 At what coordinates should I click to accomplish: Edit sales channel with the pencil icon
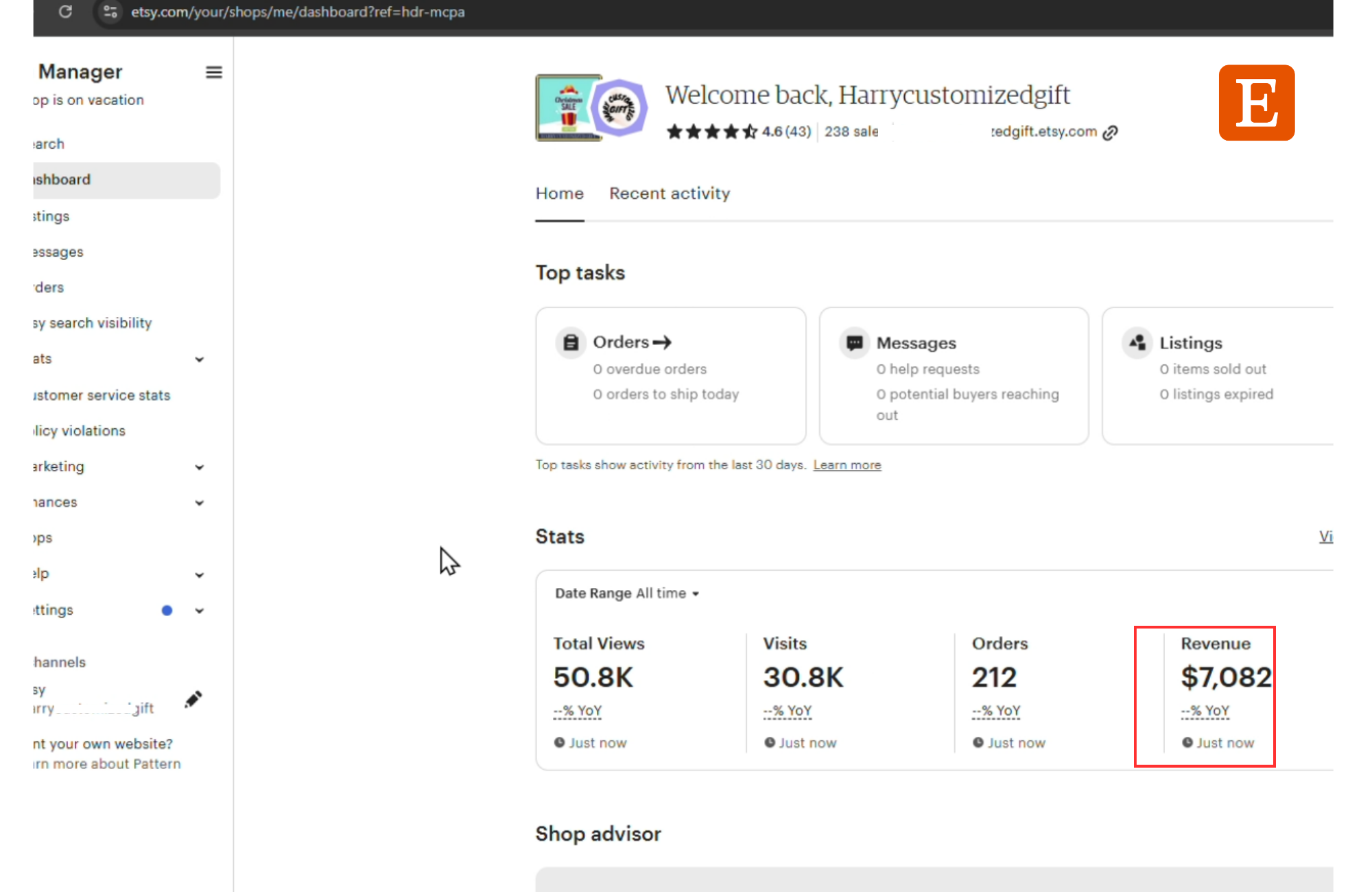coord(193,699)
